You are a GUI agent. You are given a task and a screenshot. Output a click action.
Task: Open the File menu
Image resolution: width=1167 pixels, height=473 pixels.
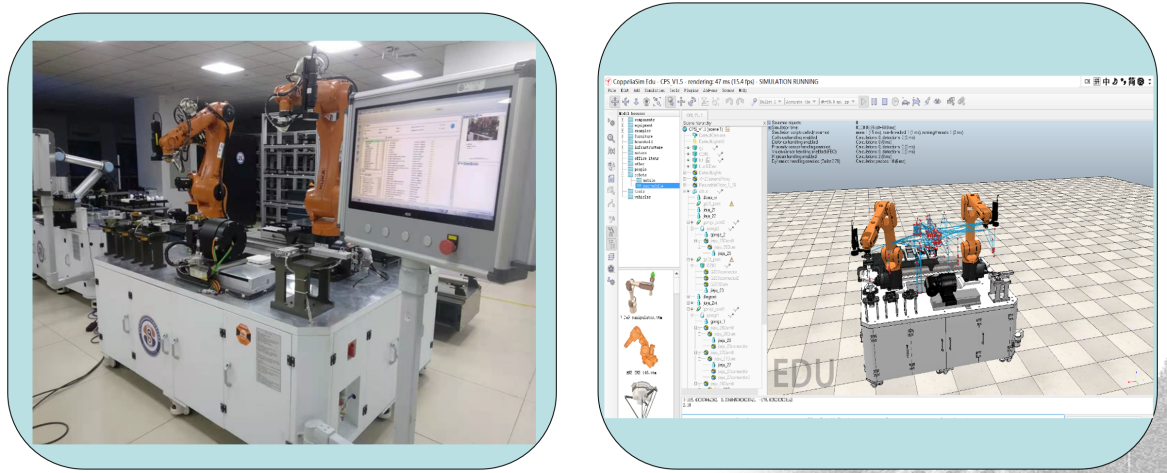[611, 90]
